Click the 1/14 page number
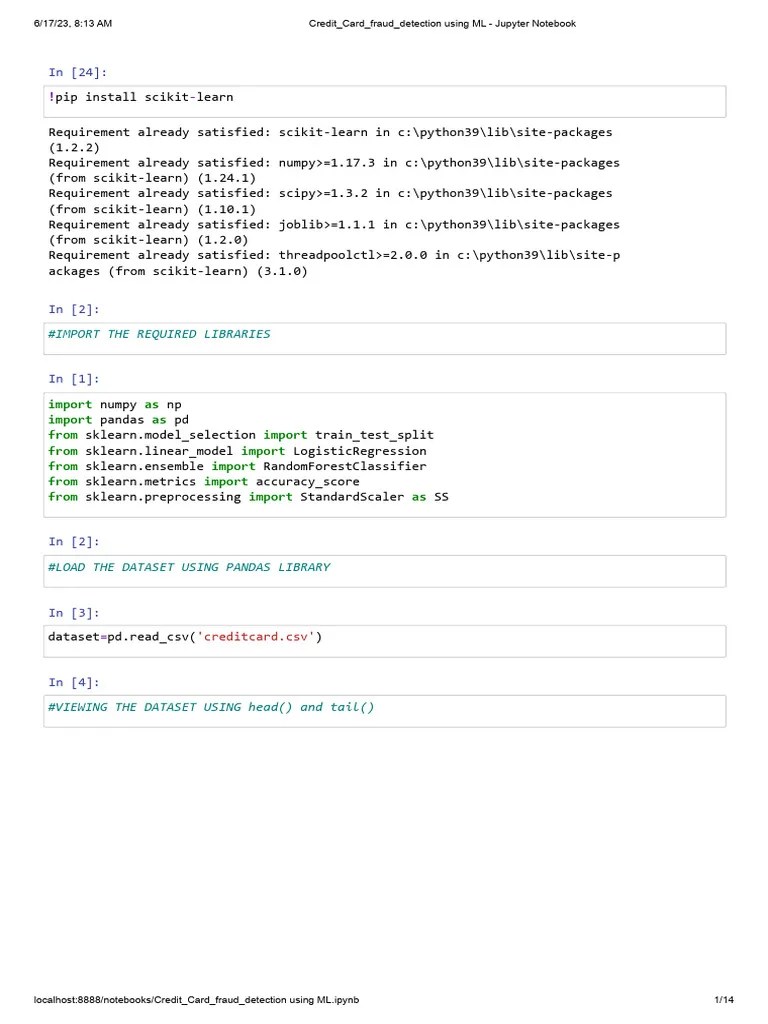768x1024 pixels. point(724,1000)
